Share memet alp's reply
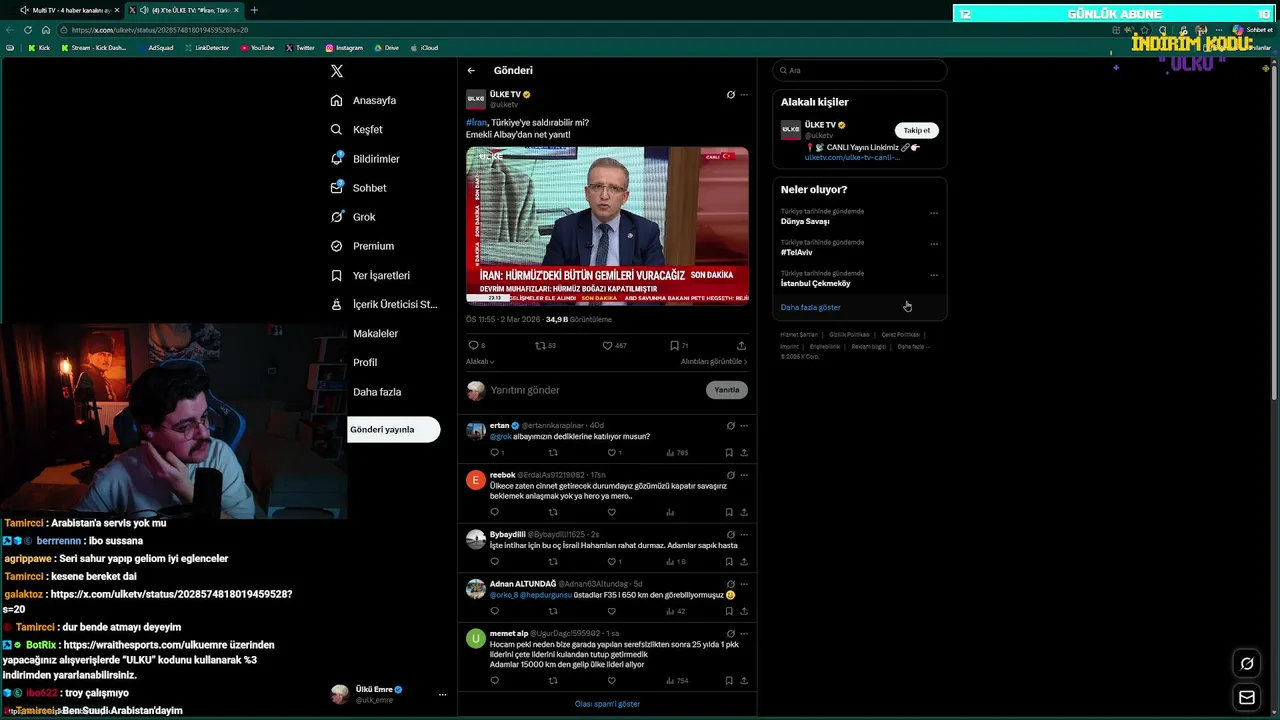The height and width of the screenshot is (720, 1280). (x=744, y=681)
